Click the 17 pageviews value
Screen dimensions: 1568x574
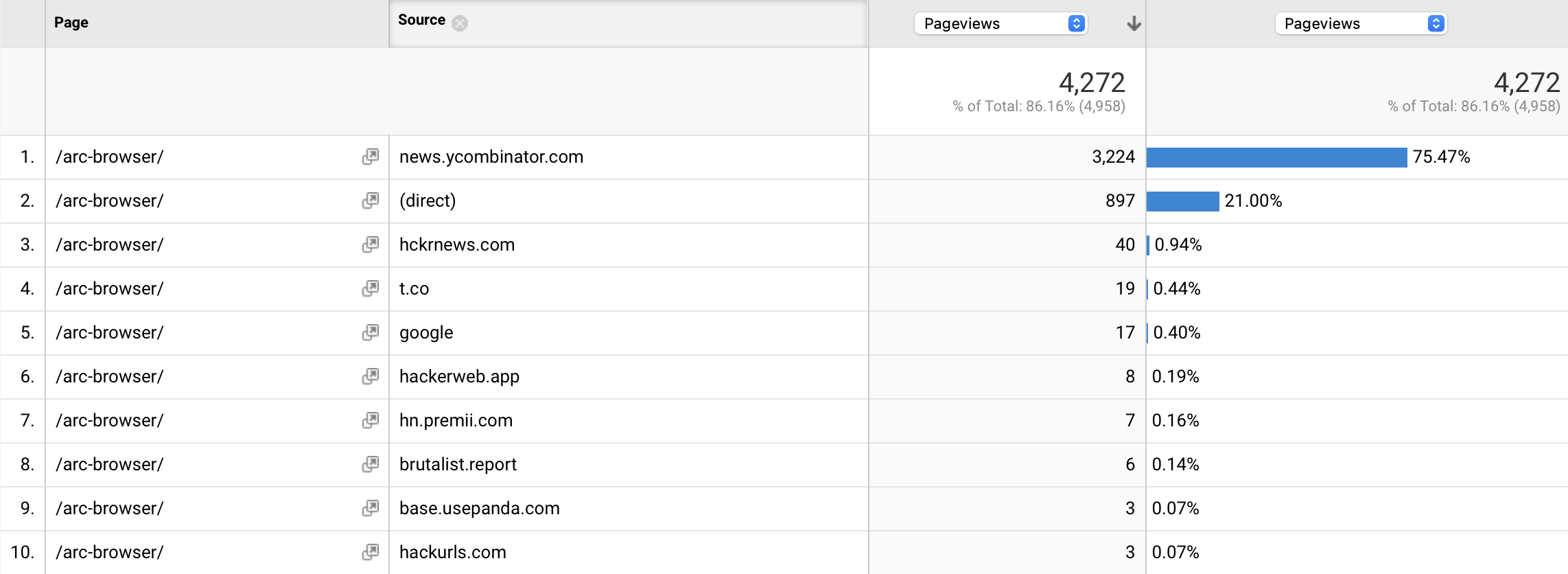point(1125,332)
